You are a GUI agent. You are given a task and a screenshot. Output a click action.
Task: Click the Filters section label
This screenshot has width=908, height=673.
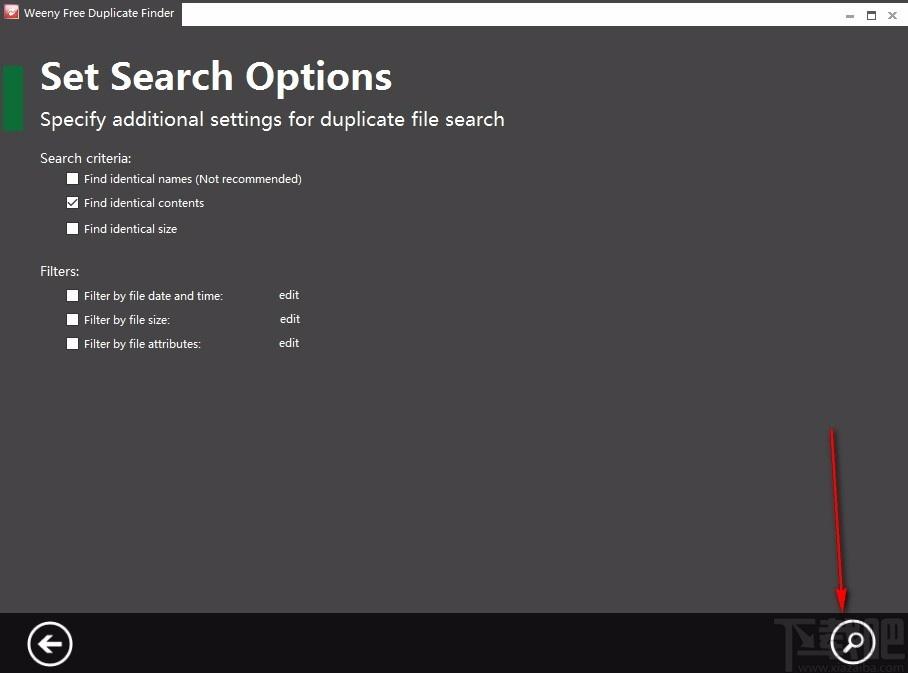(59, 271)
